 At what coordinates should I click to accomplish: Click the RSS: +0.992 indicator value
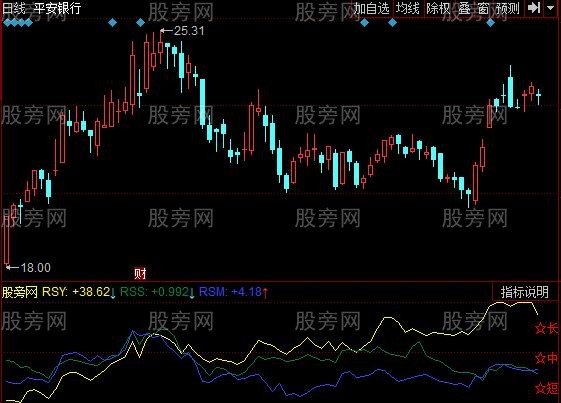click(x=154, y=292)
